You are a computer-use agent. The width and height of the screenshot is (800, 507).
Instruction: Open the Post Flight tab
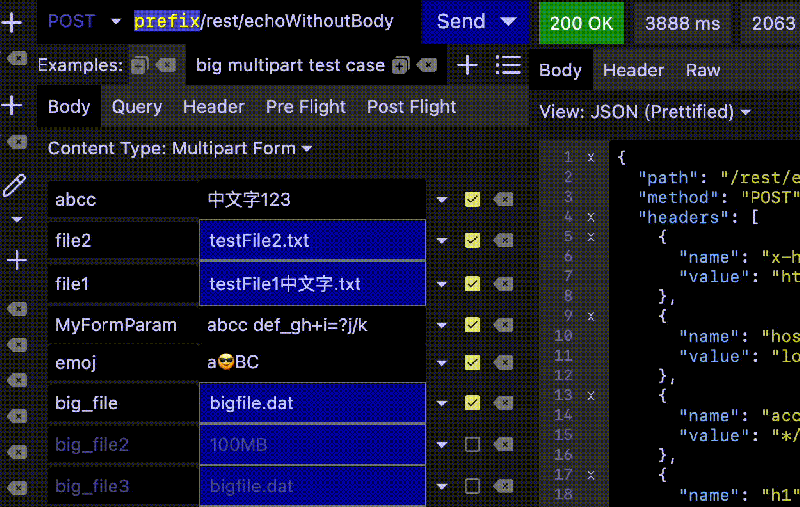coord(411,107)
